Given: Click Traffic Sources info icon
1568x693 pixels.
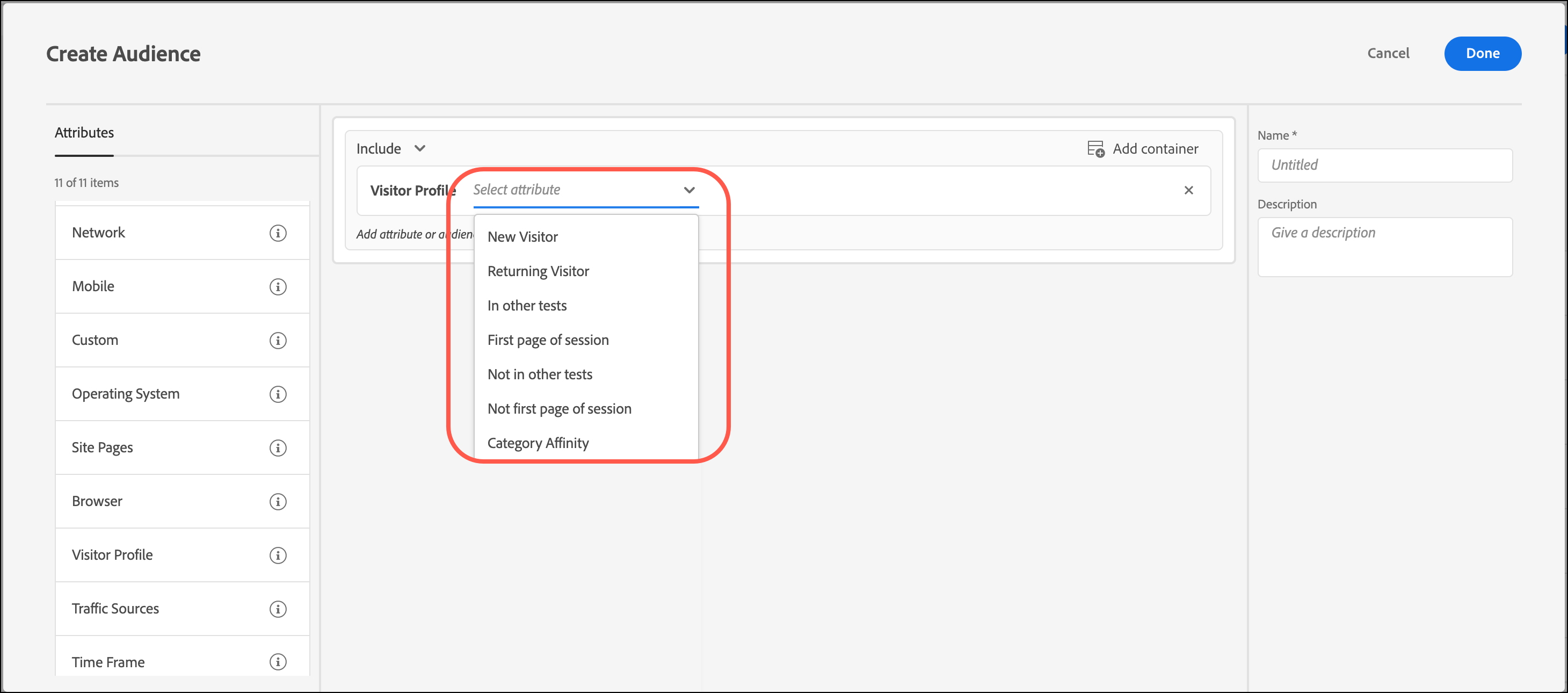Looking at the screenshot, I should [278, 608].
